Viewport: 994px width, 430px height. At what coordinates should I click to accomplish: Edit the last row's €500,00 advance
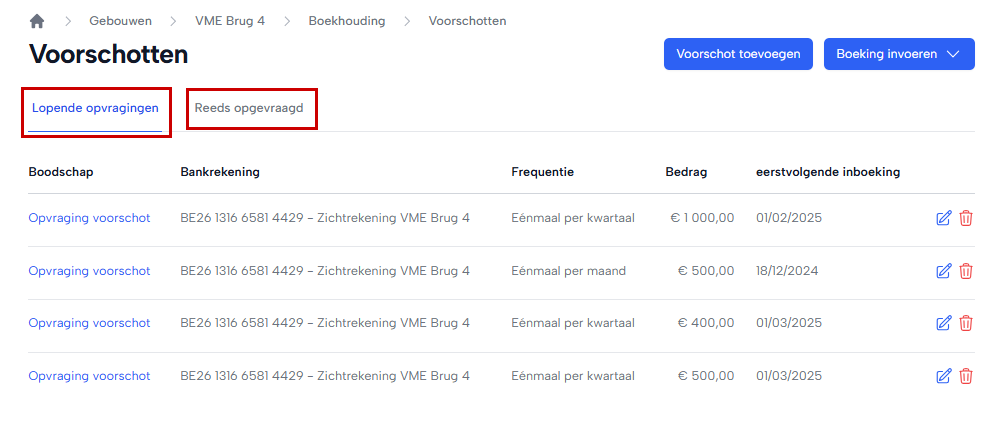943,376
